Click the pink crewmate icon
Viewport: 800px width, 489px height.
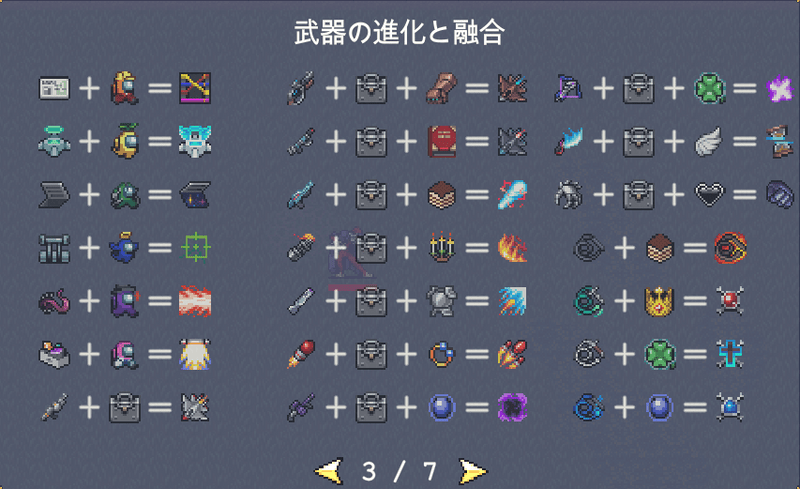point(125,354)
